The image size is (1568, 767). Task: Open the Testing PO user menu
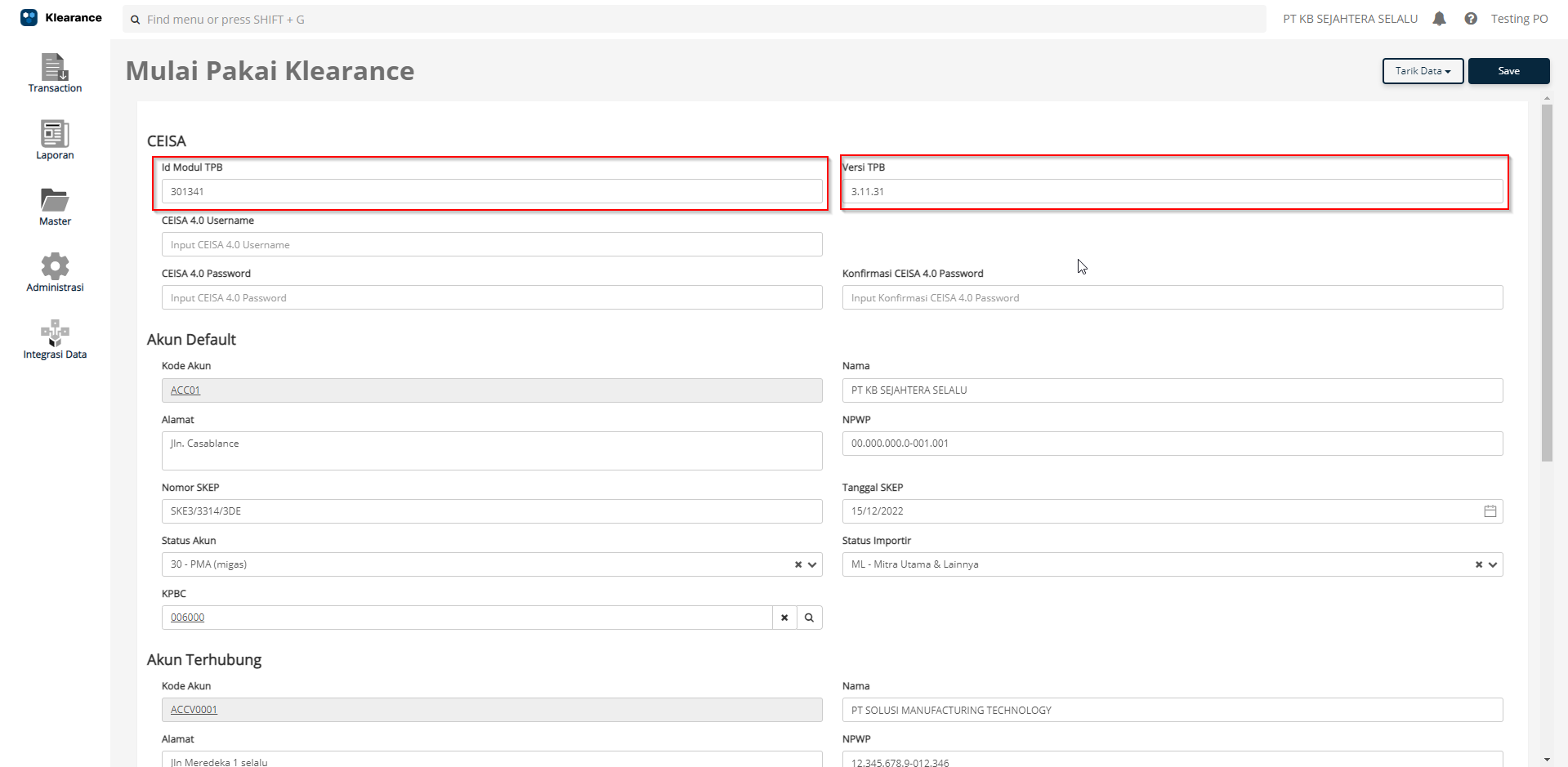click(1519, 19)
